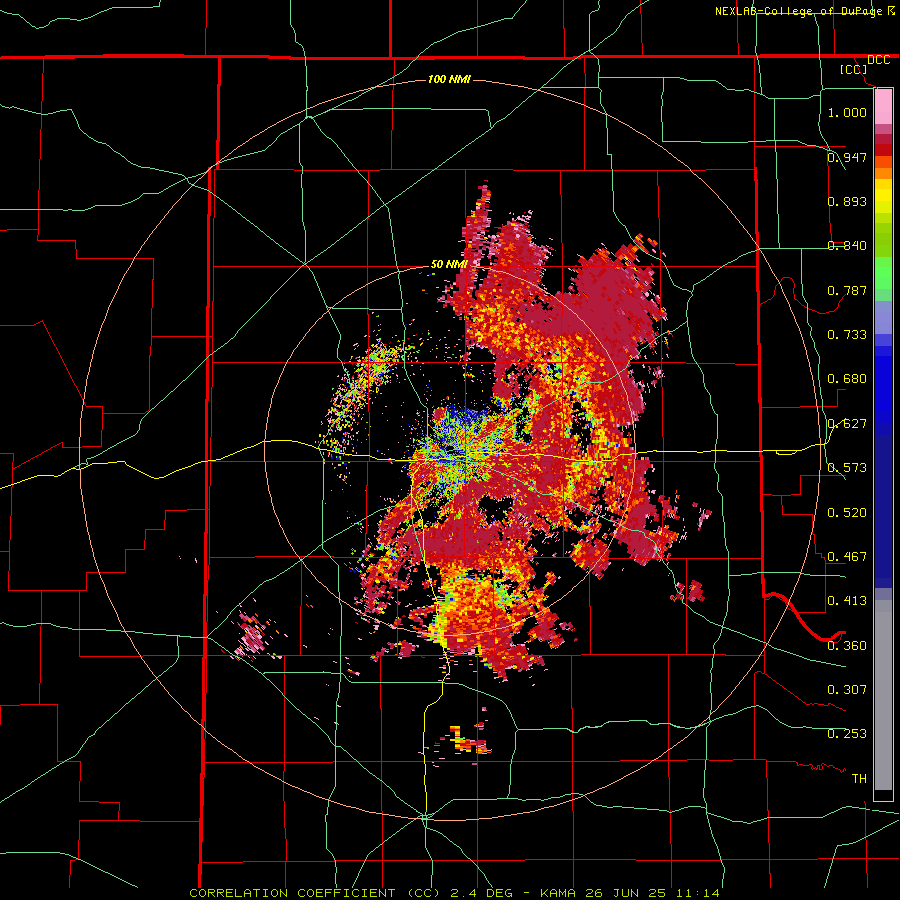This screenshot has height=900, width=900.
Task: Click the 0.360 legend value
Action: tap(847, 645)
